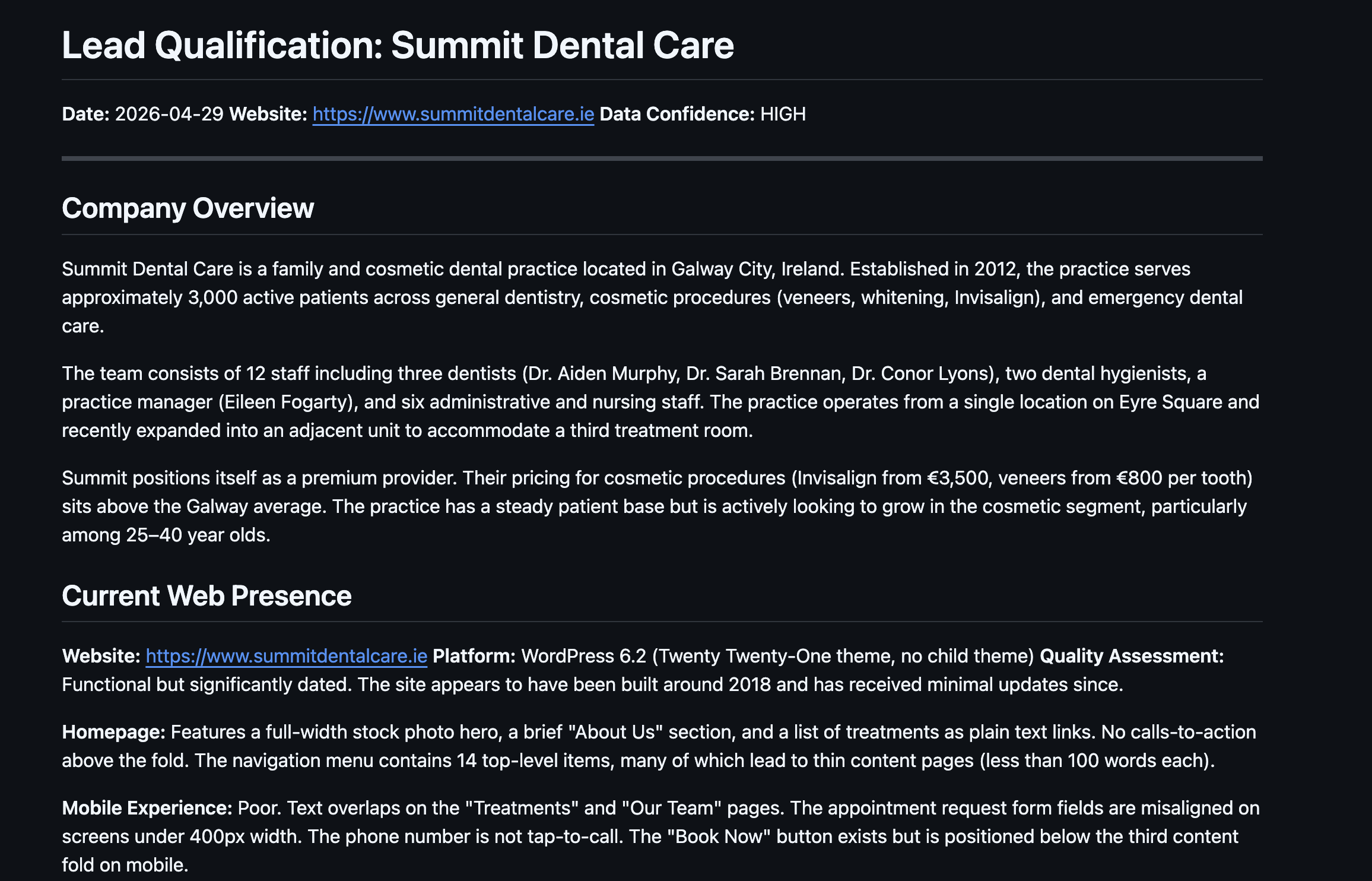Click the Company Overview heading

pos(188,208)
